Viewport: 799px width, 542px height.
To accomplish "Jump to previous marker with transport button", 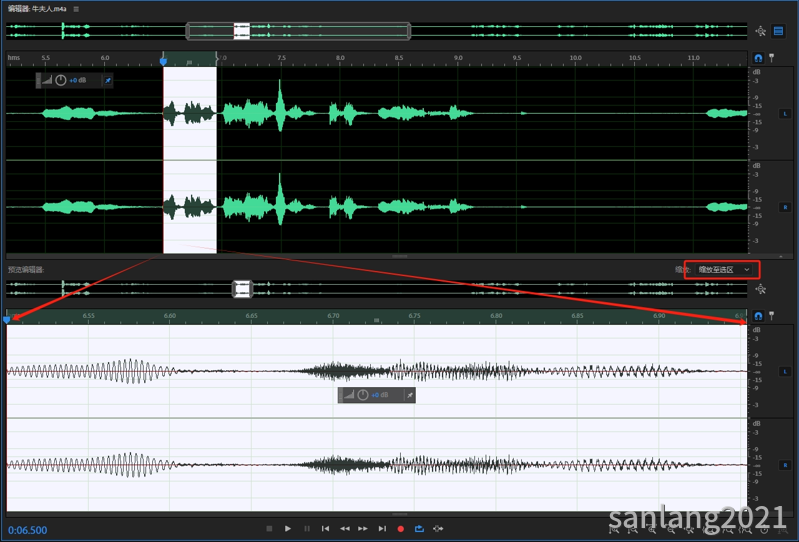I will click(x=325, y=528).
